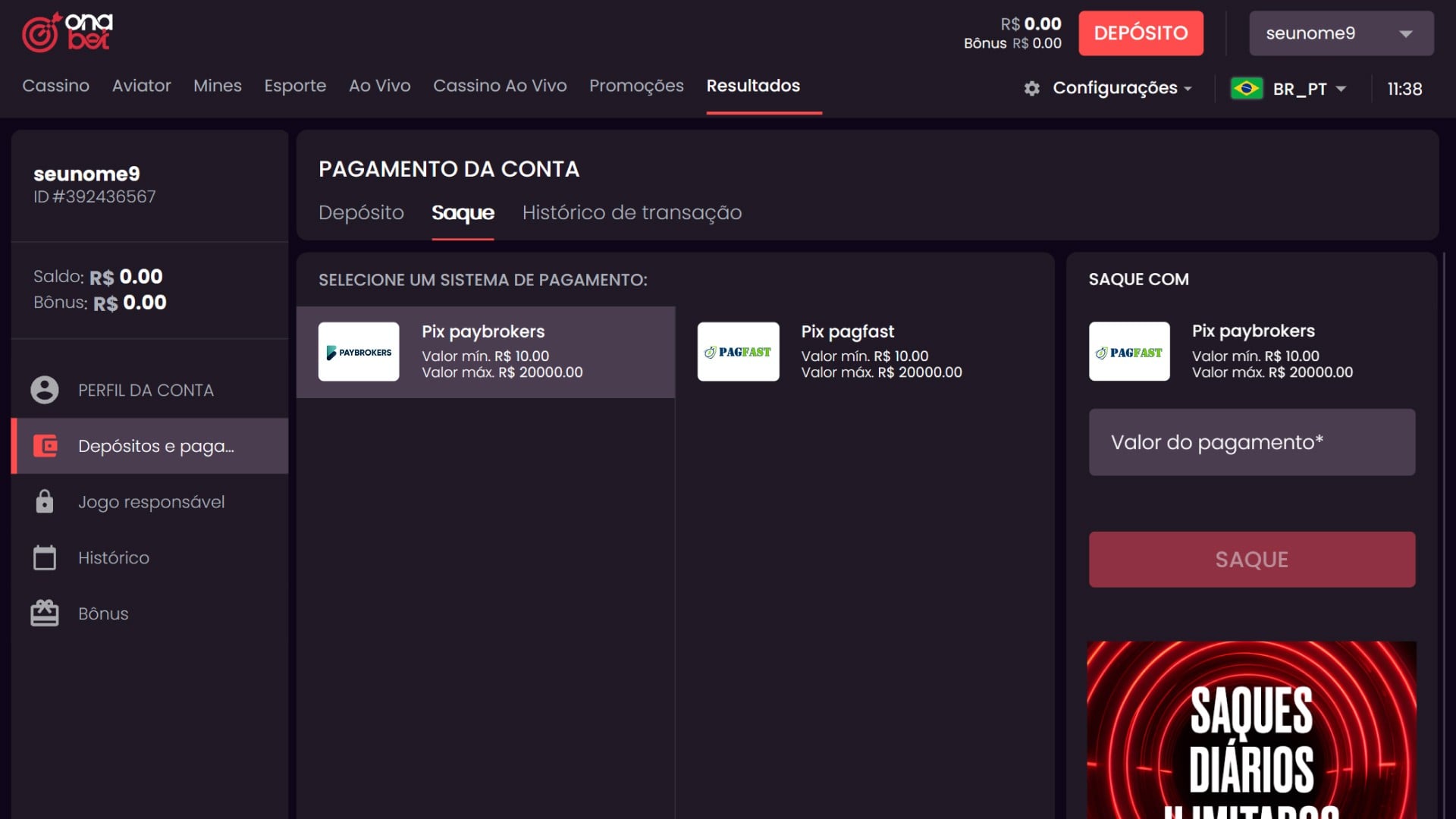Click the Valor do pagamento input field
The width and height of the screenshot is (1456, 819).
coord(1251,442)
